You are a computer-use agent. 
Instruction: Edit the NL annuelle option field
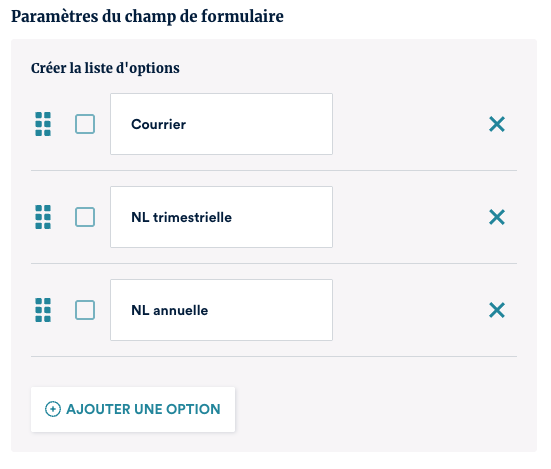[221, 310]
